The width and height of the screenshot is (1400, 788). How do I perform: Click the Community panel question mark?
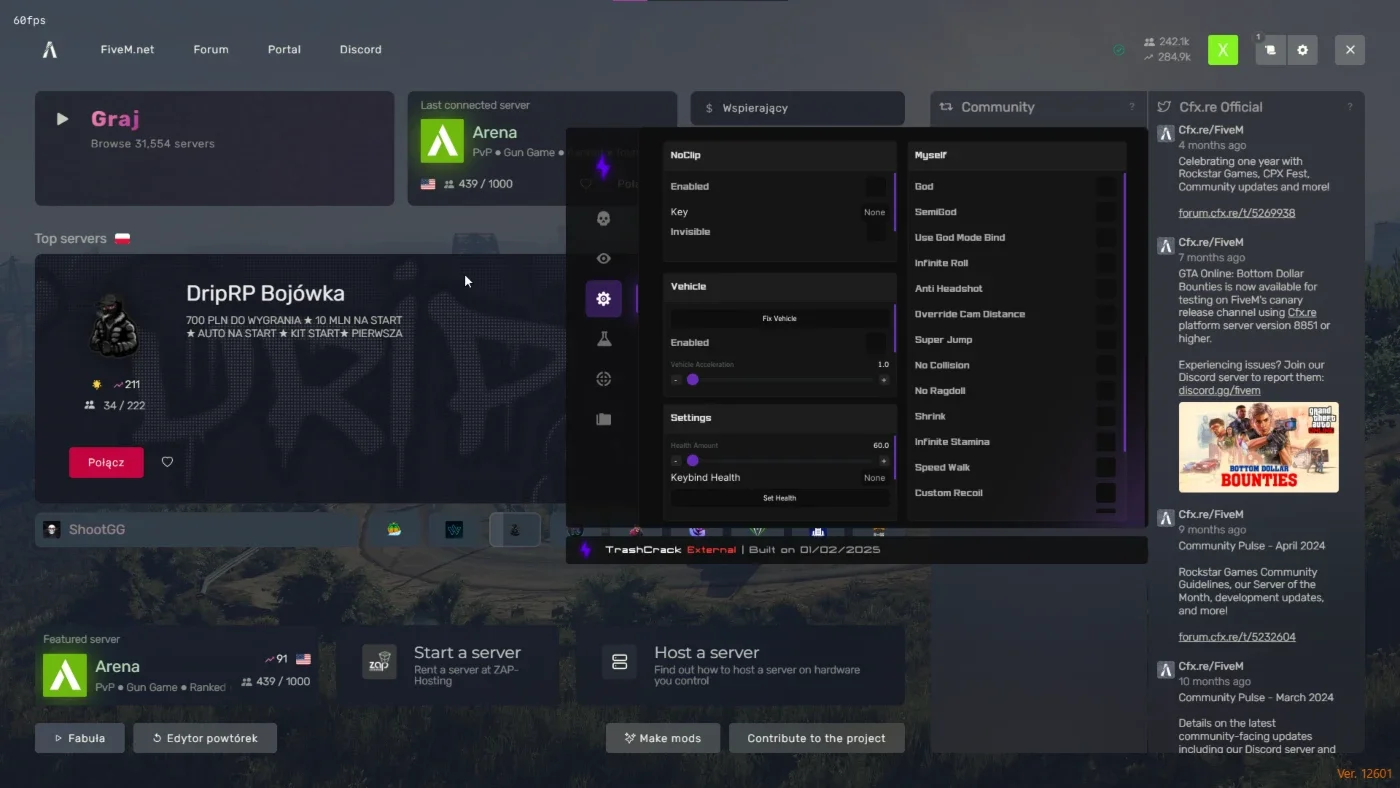[1132, 107]
